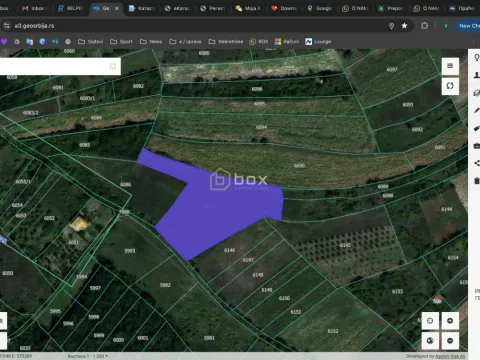480x360 pixels.
Task: Click parcel label 6153 on the map
Action: click(x=397, y=292)
